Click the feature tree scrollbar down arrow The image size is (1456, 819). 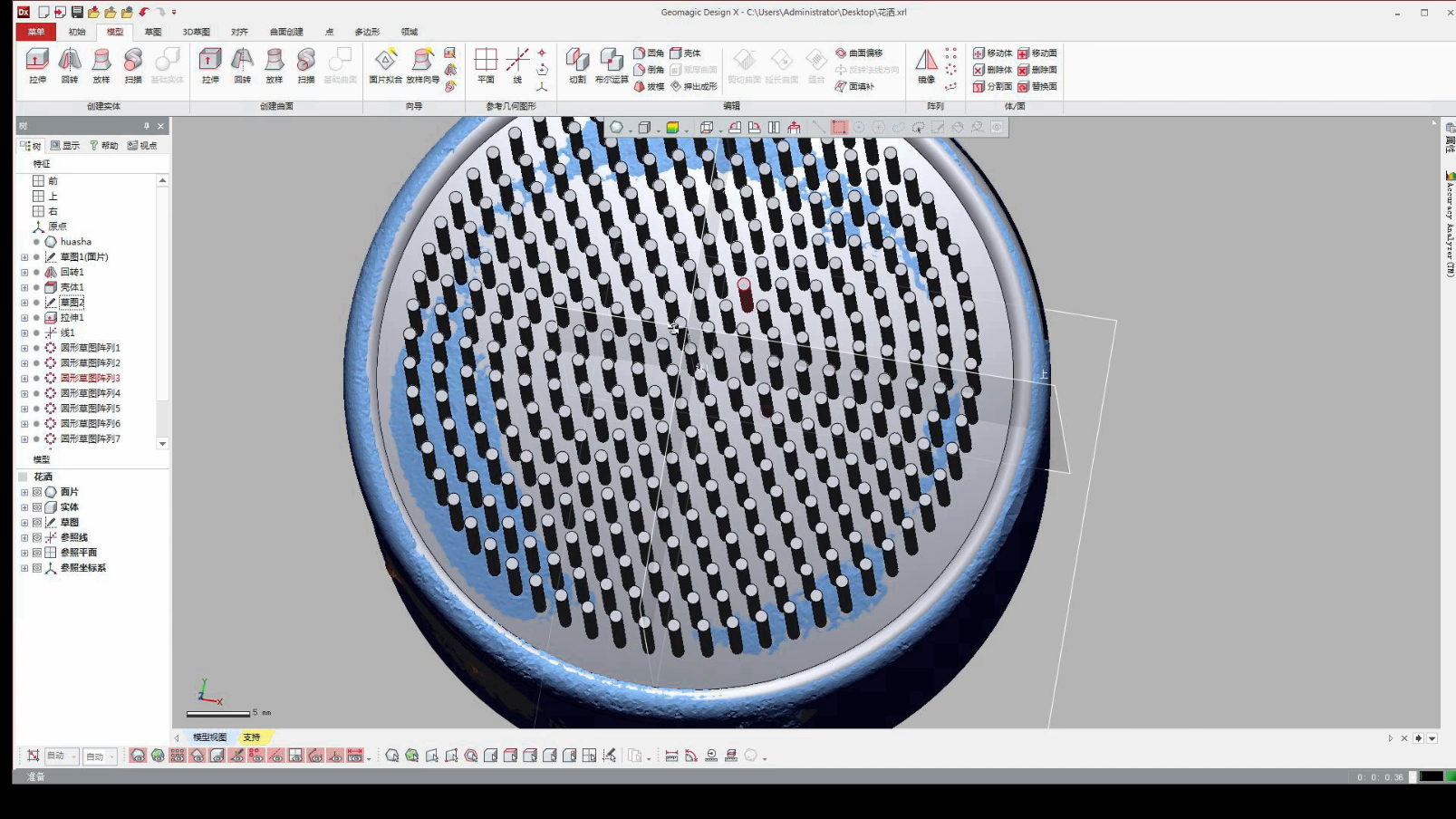[x=163, y=444]
